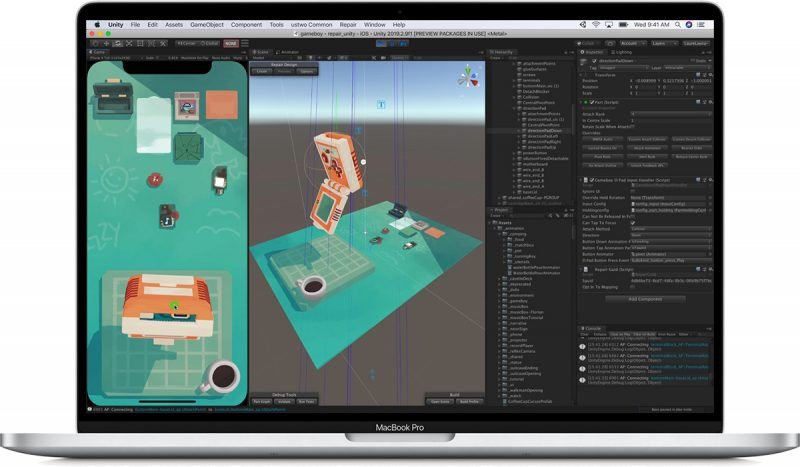This screenshot has height=467, width=800.
Task: Open the Notification Center list icon
Action: [x=702, y=24]
